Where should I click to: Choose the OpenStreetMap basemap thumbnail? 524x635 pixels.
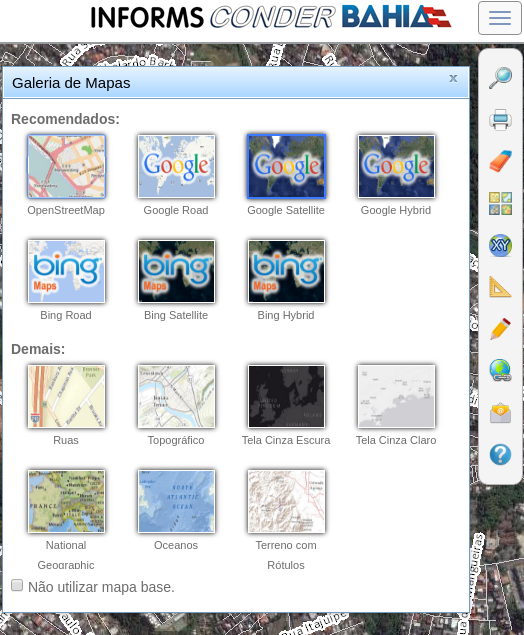(x=66, y=166)
